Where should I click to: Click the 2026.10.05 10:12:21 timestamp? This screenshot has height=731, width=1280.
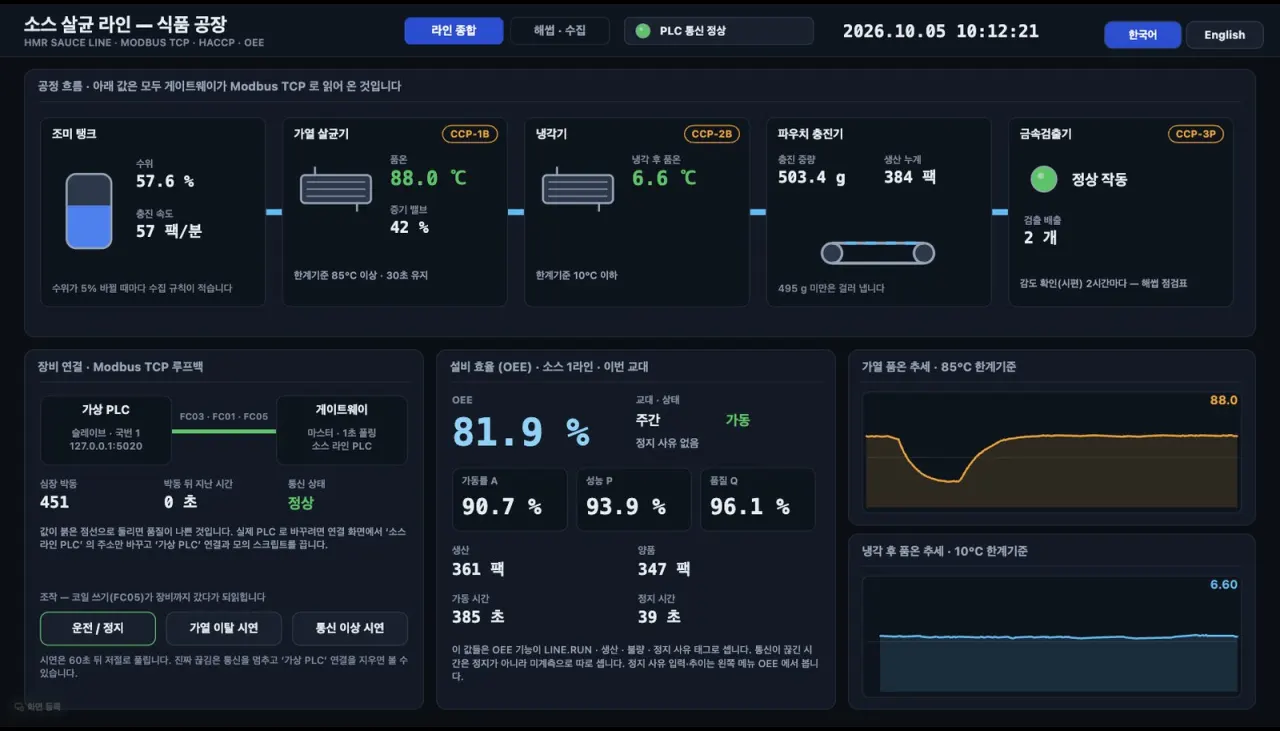[x=941, y=31]
